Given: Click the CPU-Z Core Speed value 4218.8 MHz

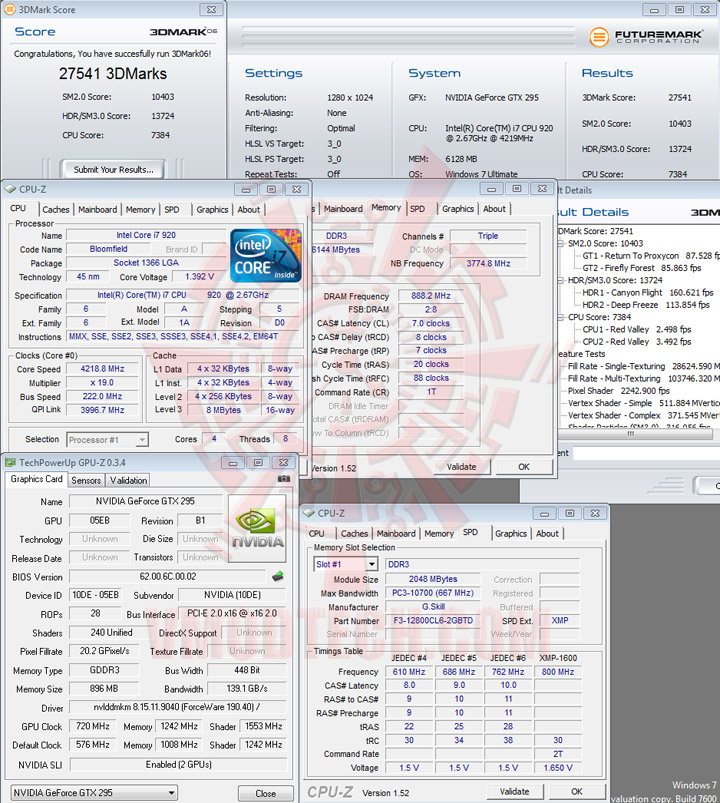Looking at the screenshot, I should point(102,369).
